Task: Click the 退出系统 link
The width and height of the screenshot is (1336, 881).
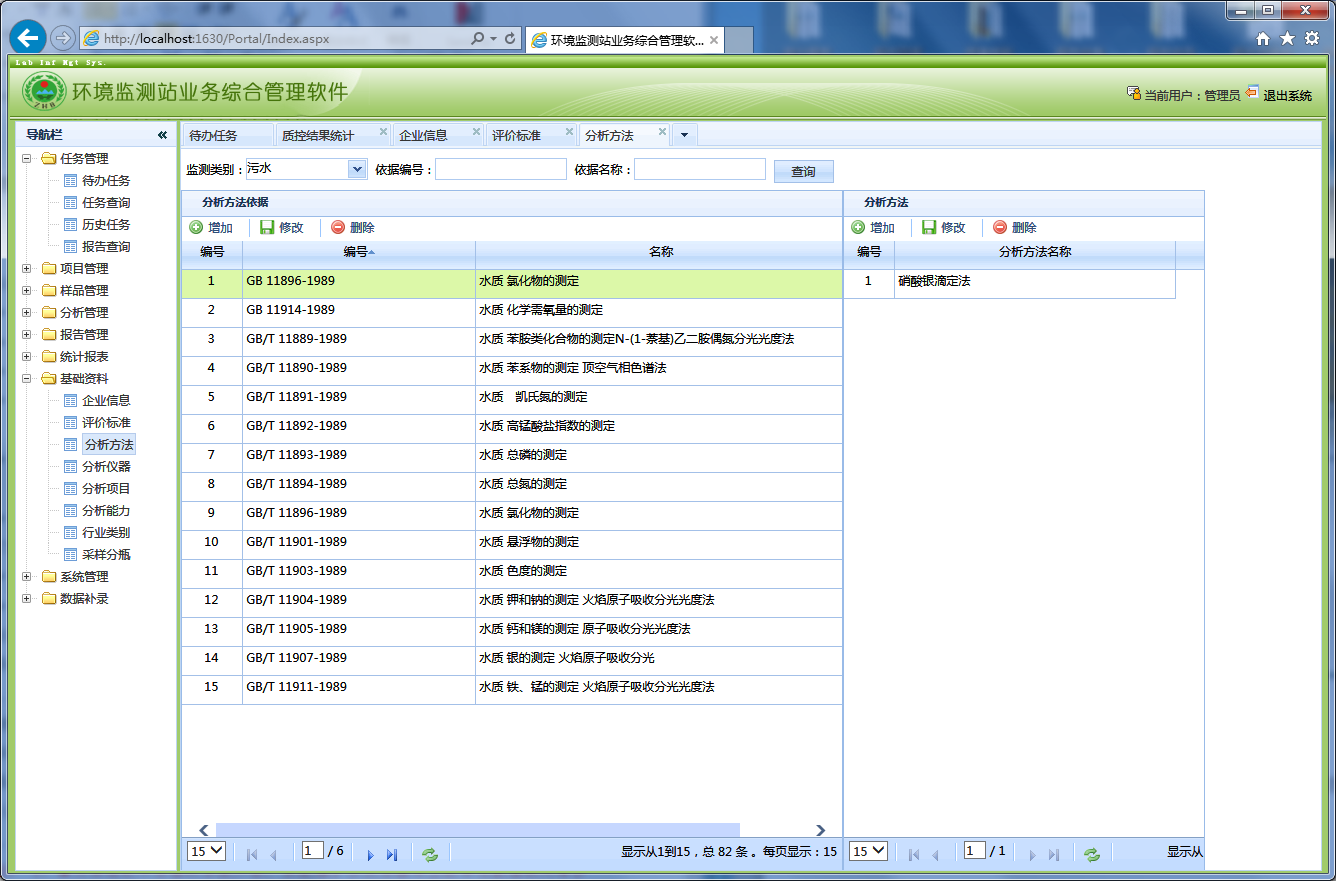Action: (1286, 95)
